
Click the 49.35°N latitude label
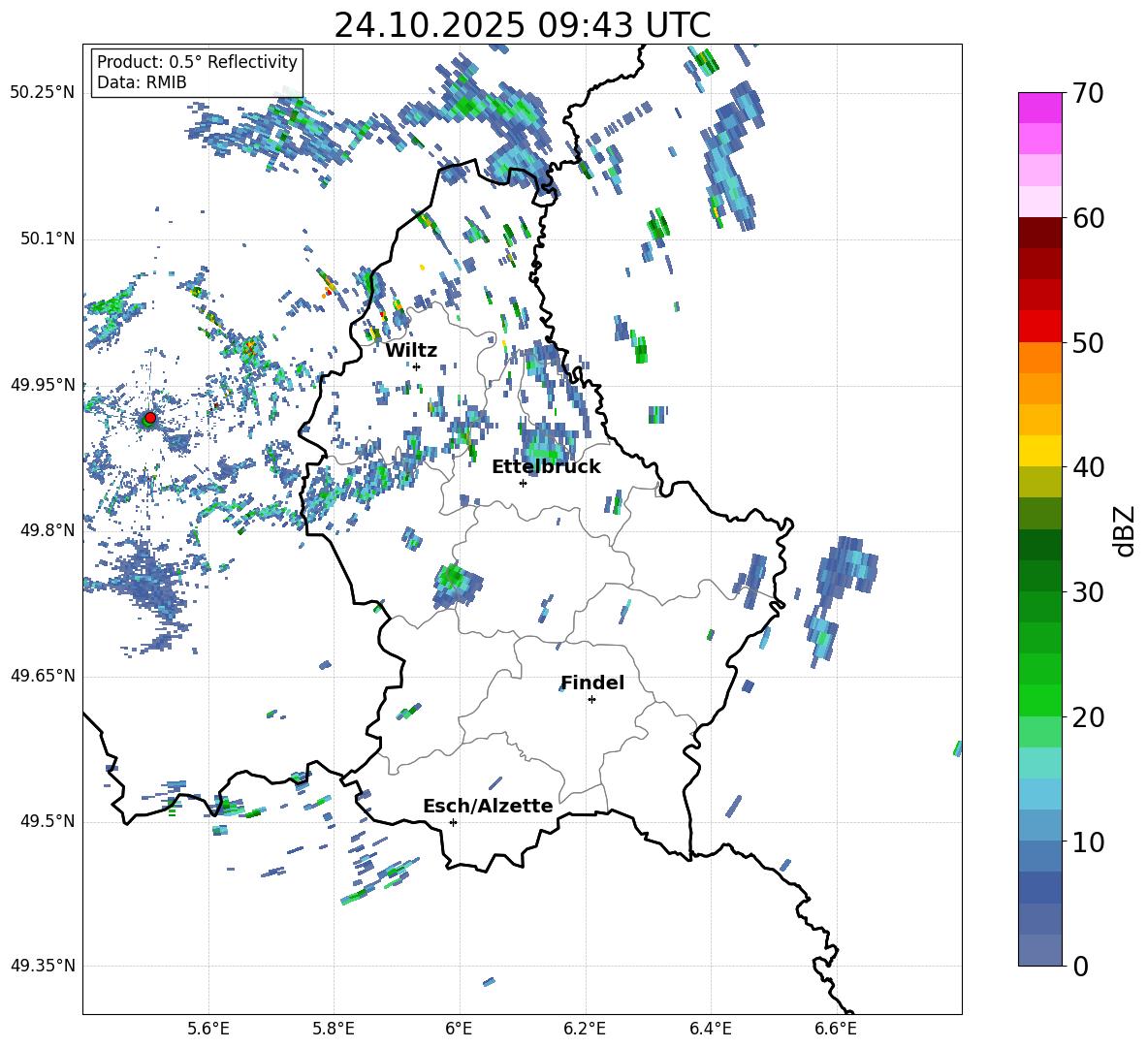43,966
